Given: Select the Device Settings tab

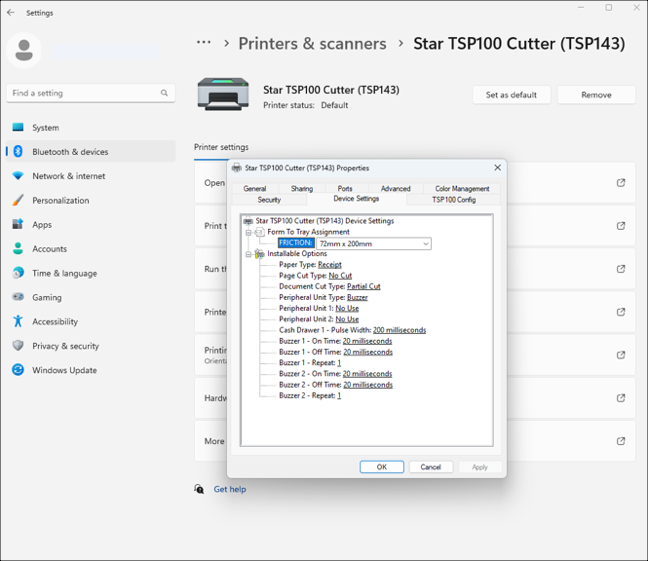Looking at the screenshot, I should (356, 199).
